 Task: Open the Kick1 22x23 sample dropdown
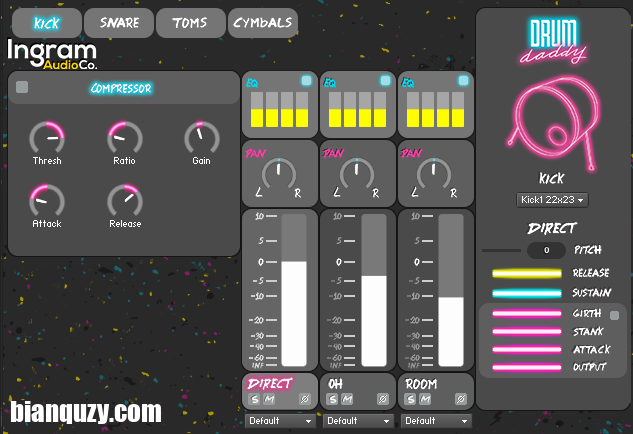[552, 200]
